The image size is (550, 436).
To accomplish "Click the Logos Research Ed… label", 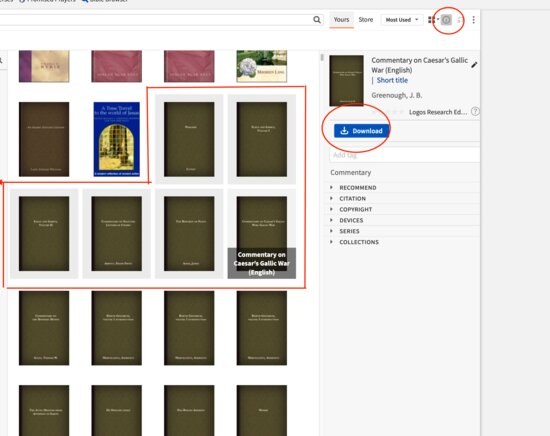I will click(438, 112).
